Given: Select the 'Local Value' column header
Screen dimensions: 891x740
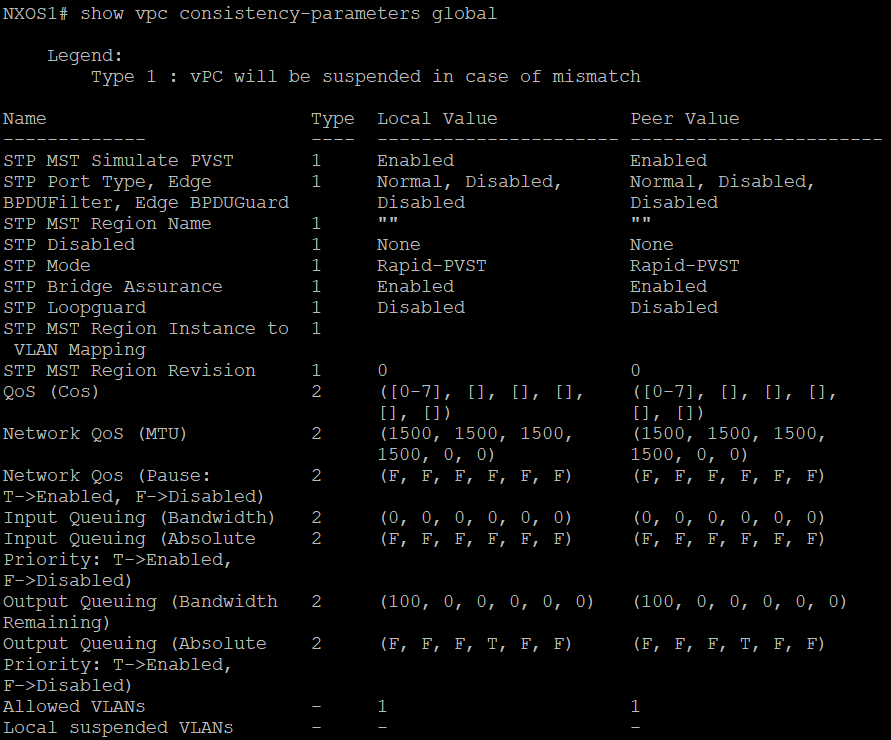Looking at the screenshot, I should tap(437, 119).
